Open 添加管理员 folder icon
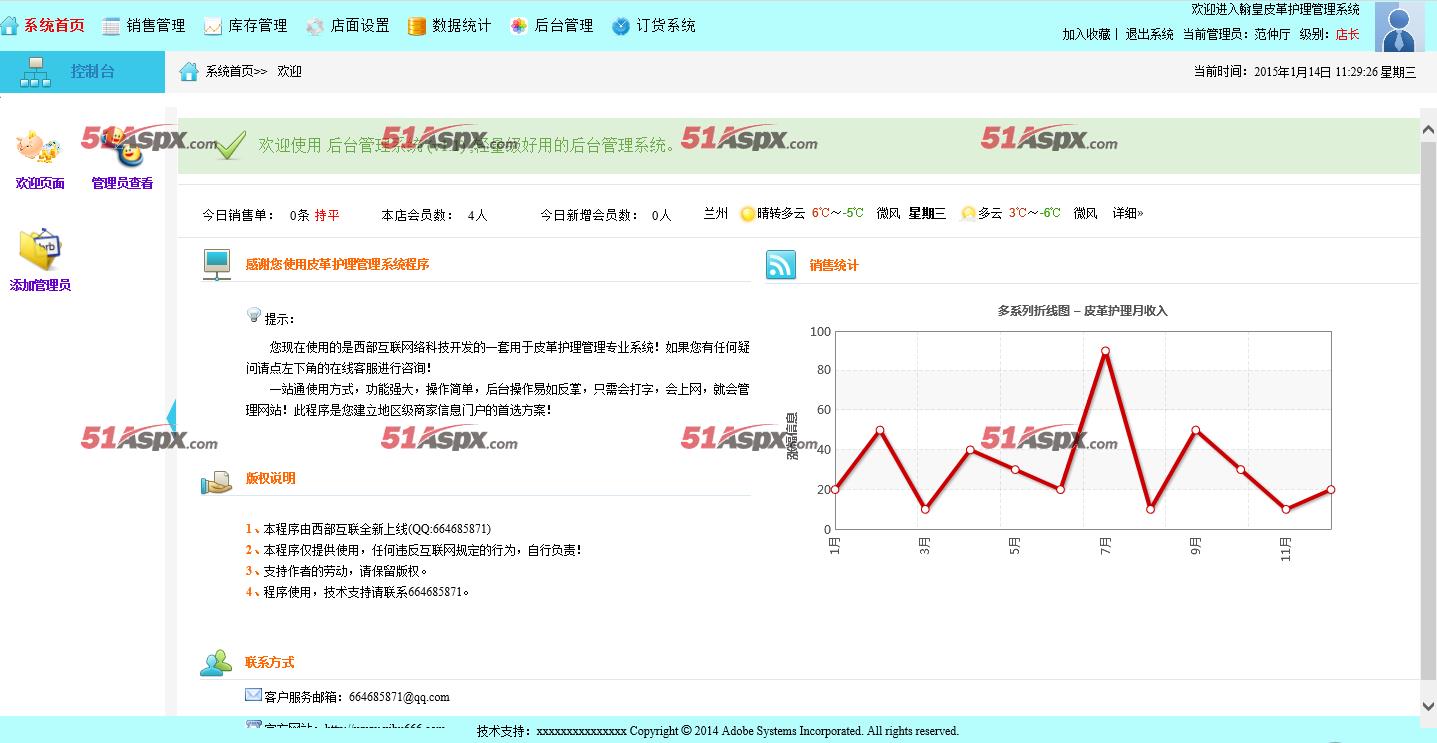 (40, 249)
